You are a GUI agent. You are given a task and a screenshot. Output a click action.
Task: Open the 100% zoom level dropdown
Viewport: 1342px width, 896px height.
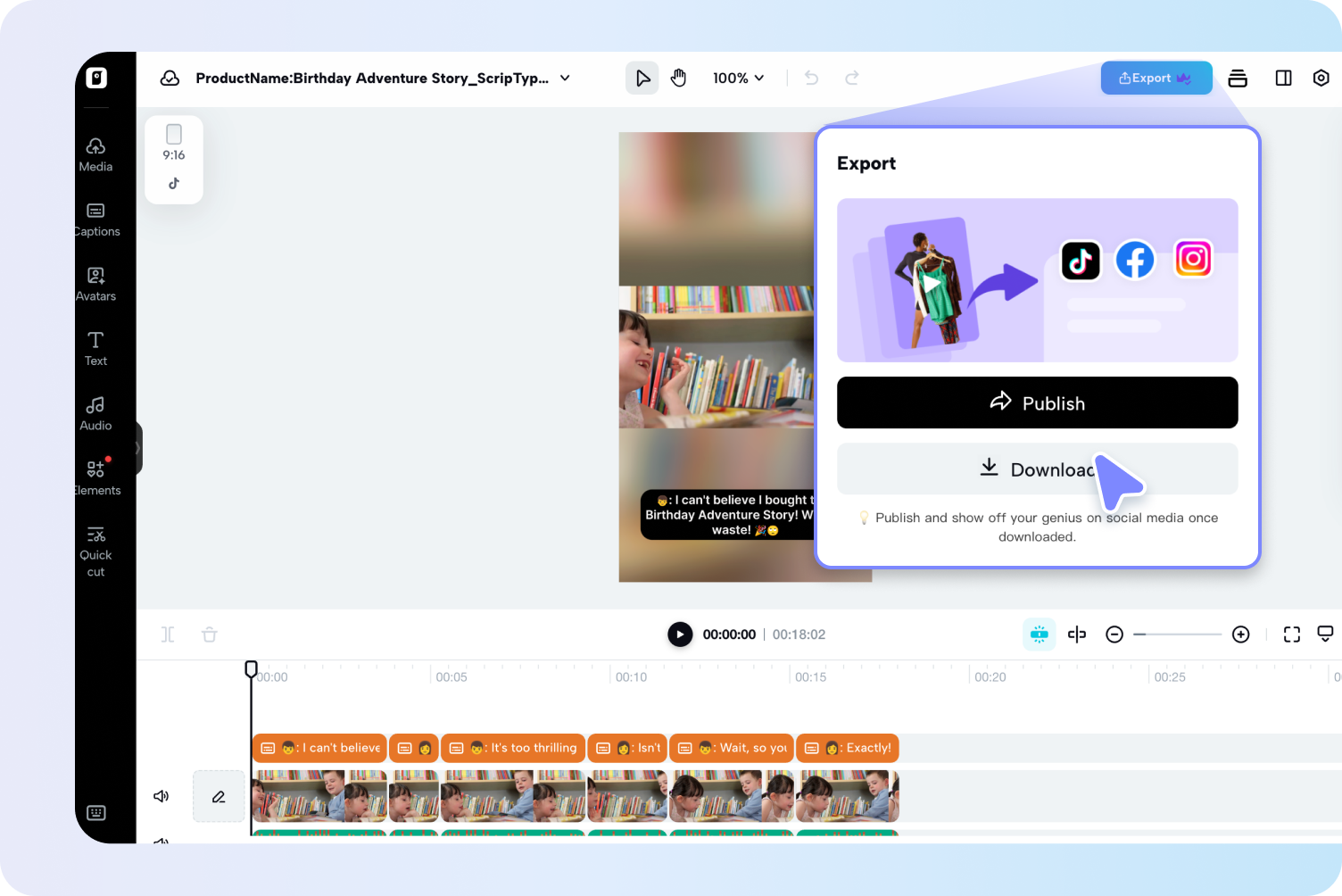[739, 78]
